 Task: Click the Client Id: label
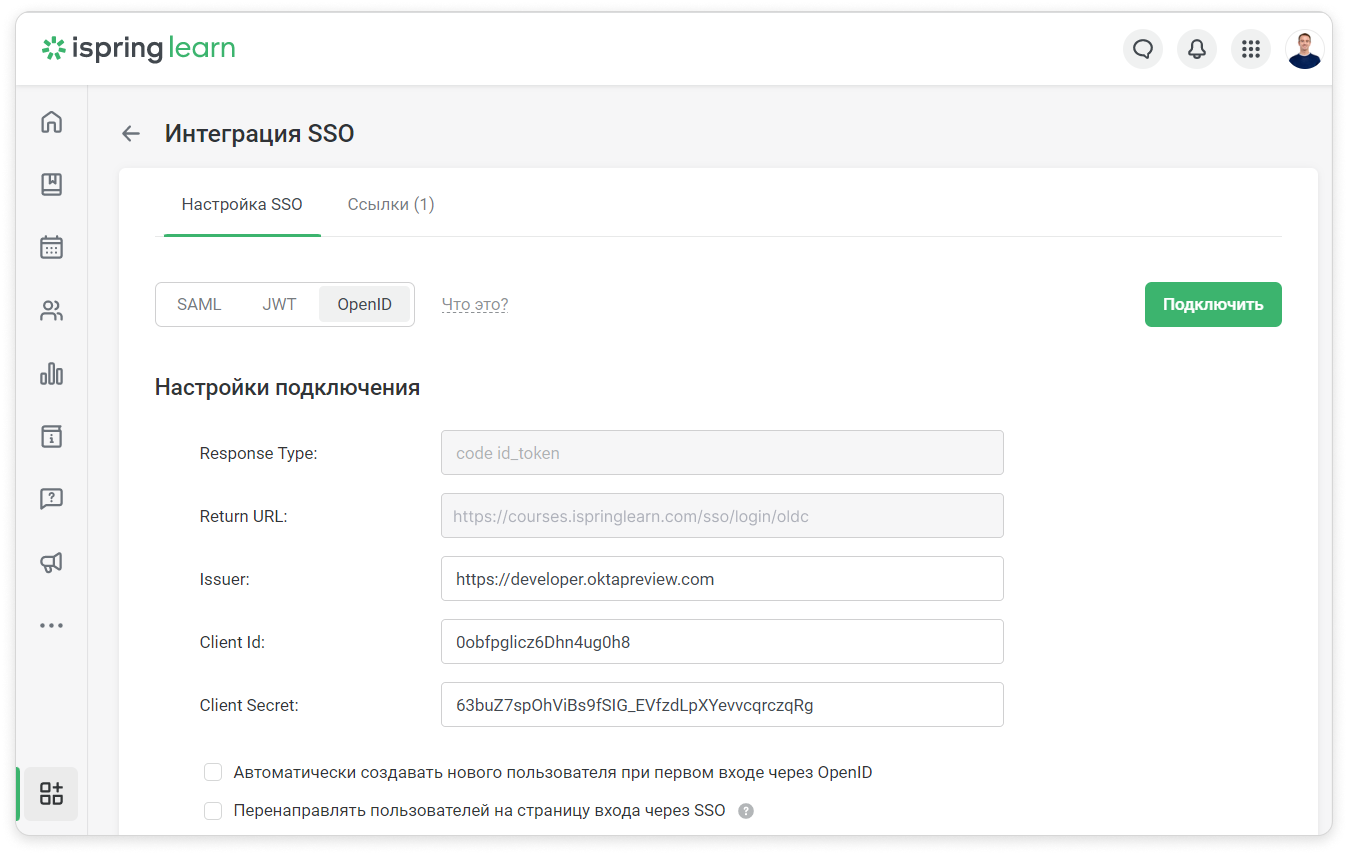(232, 642)
